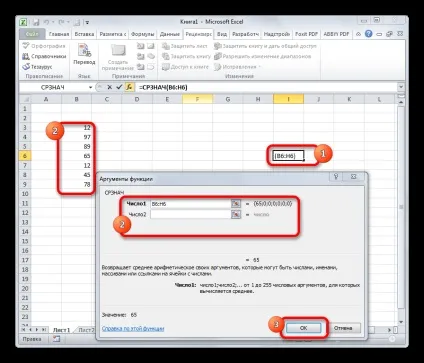Click Защитить лист protect sheet

[x=185, y=46]
